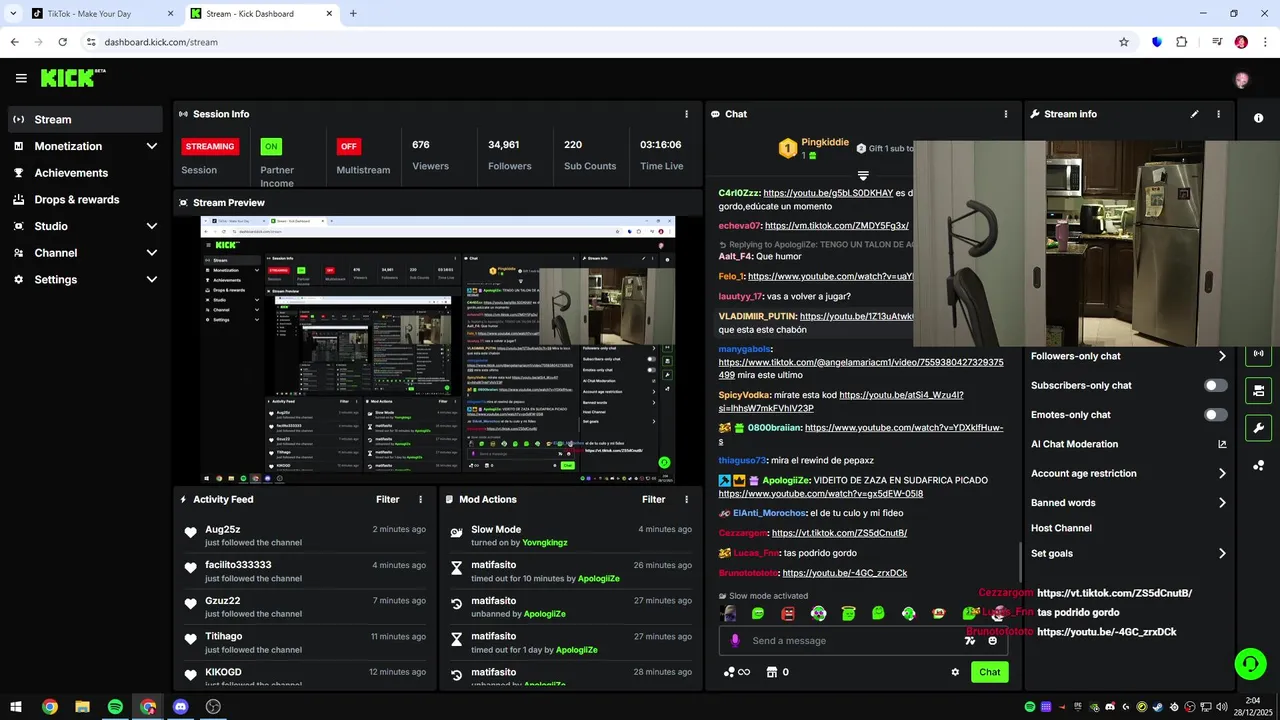Click the Kicks dots icon on right rail
Screen dimensions: 1280x720
[x=1258, y=465]
